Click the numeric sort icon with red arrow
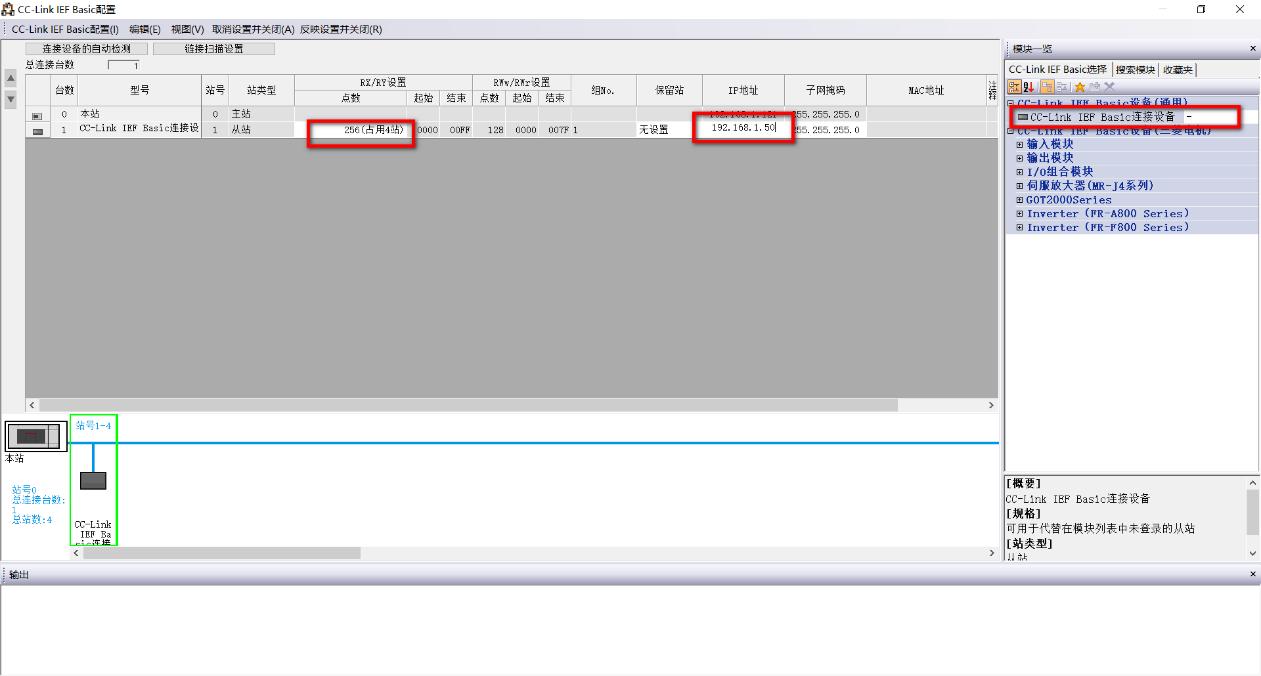Screen dimensions: 1261x676 [x=1028, y=87]
